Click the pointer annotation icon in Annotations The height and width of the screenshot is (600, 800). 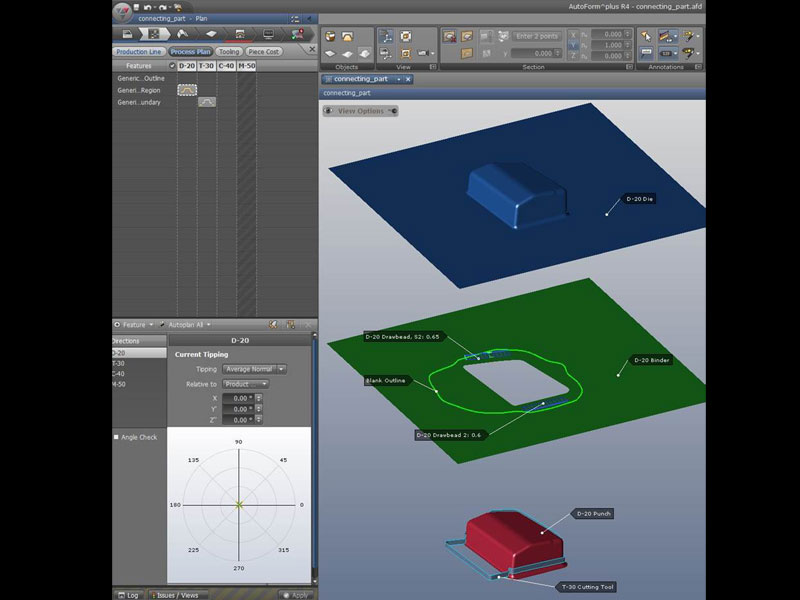pyautogui.click(x=646, y=36)
